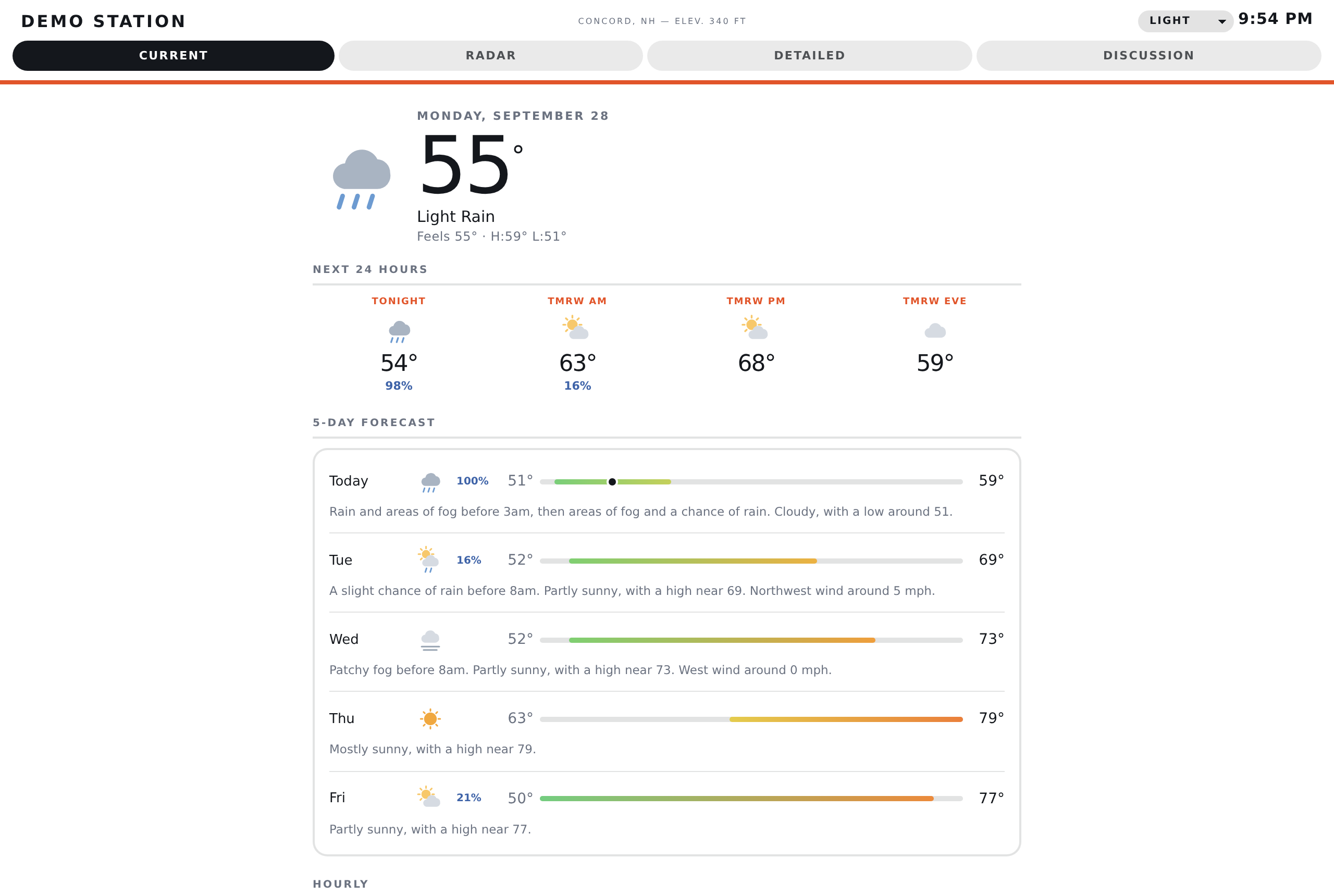This screenshot has width=1334, height=896.
Task: Click the 79° high for Thursday
Action: point(991,718)
